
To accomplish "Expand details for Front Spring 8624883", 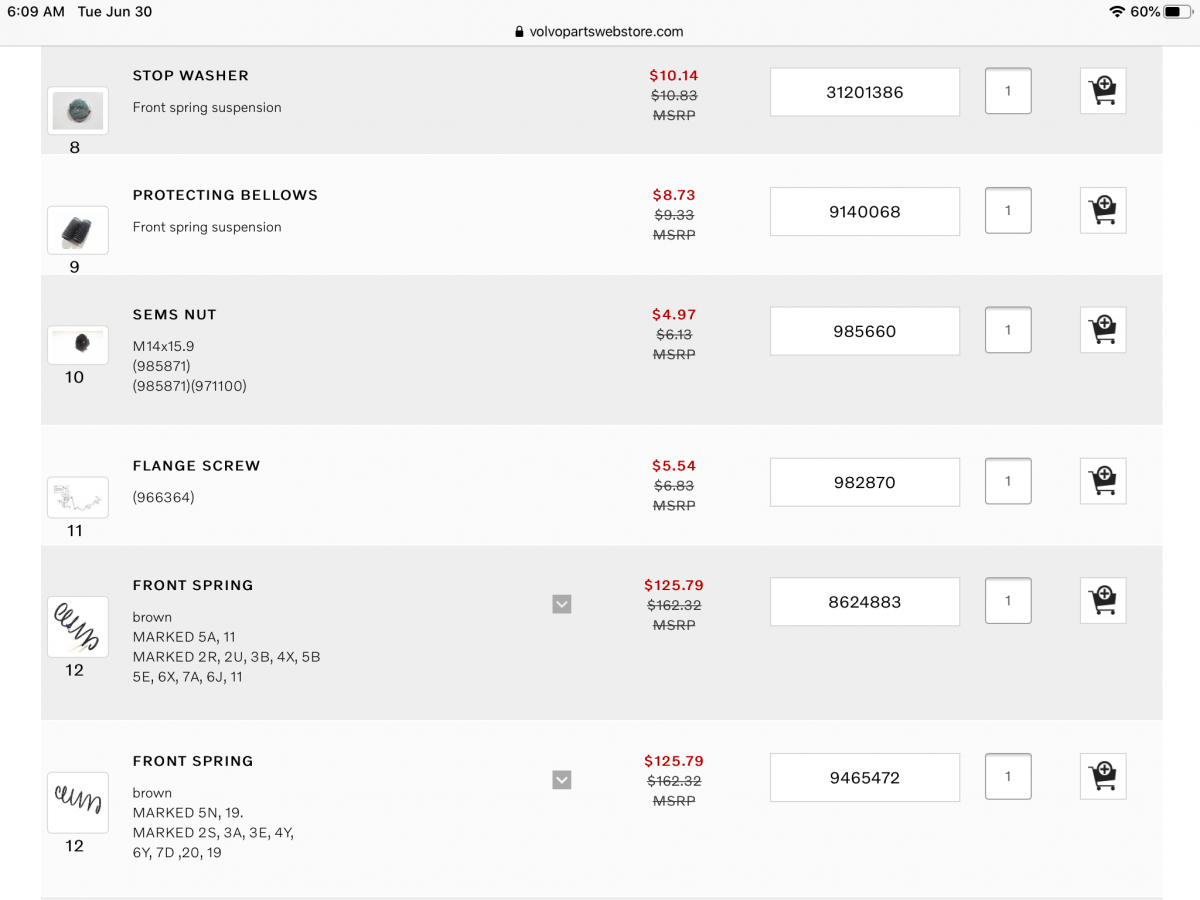I will point(562,604).
